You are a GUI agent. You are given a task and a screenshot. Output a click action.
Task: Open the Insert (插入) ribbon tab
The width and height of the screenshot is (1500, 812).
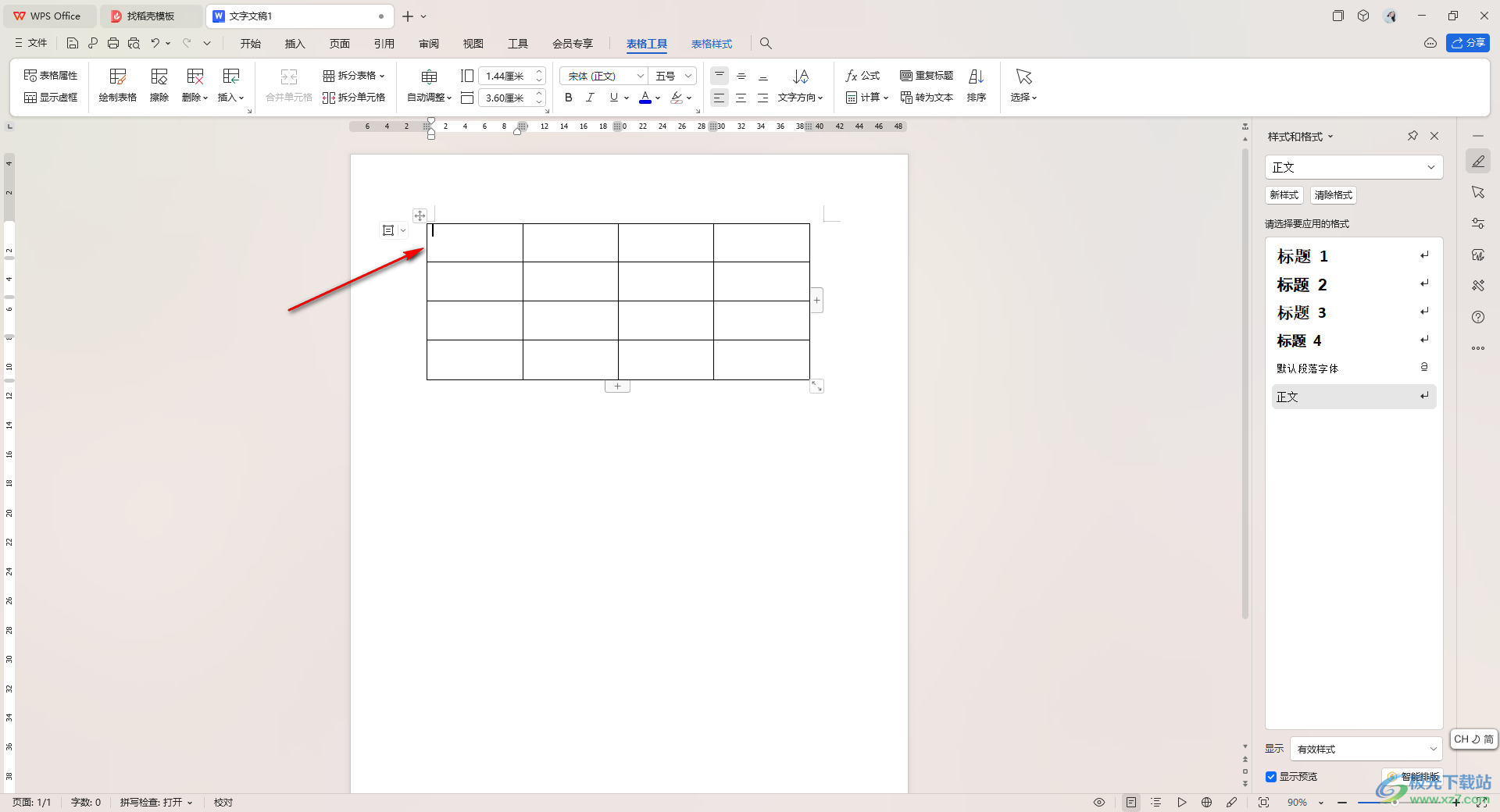click(x=295, y=44)
